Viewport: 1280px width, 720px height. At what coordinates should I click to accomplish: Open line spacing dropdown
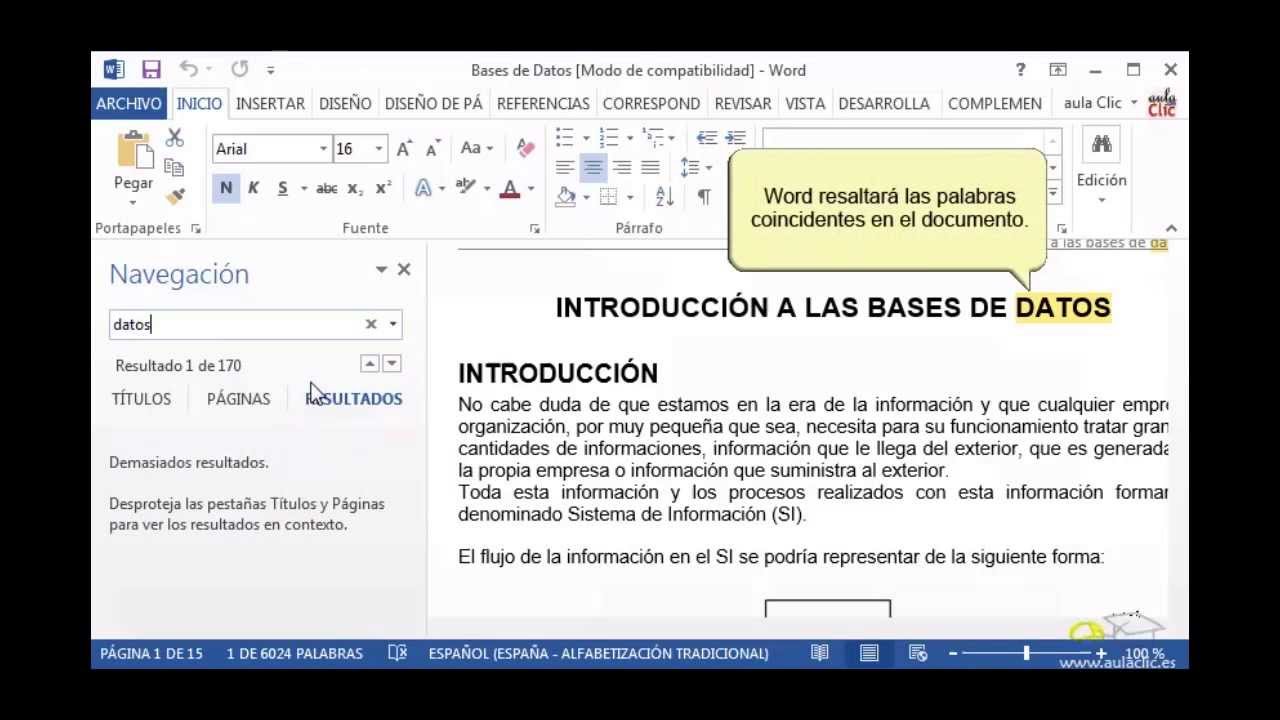coord(696,167)
